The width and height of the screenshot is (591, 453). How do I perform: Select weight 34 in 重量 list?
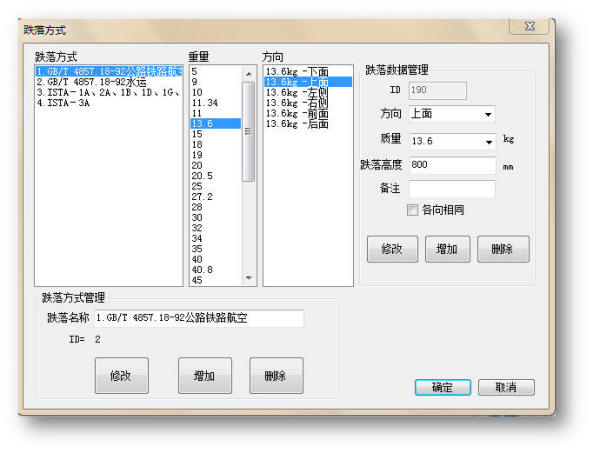click(x=216, y=238)
